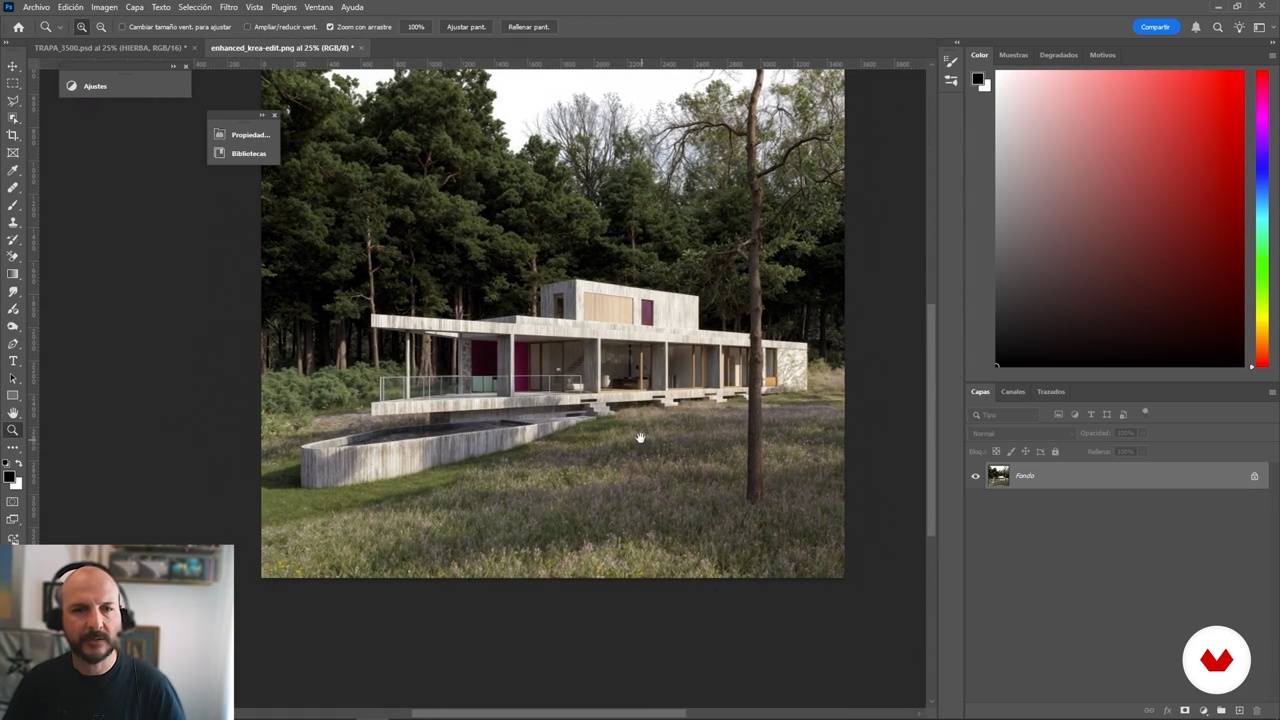Open the Layers panel options menu
The image size is (1280, 720).
pyautogui.click(x=1272, y=392)
